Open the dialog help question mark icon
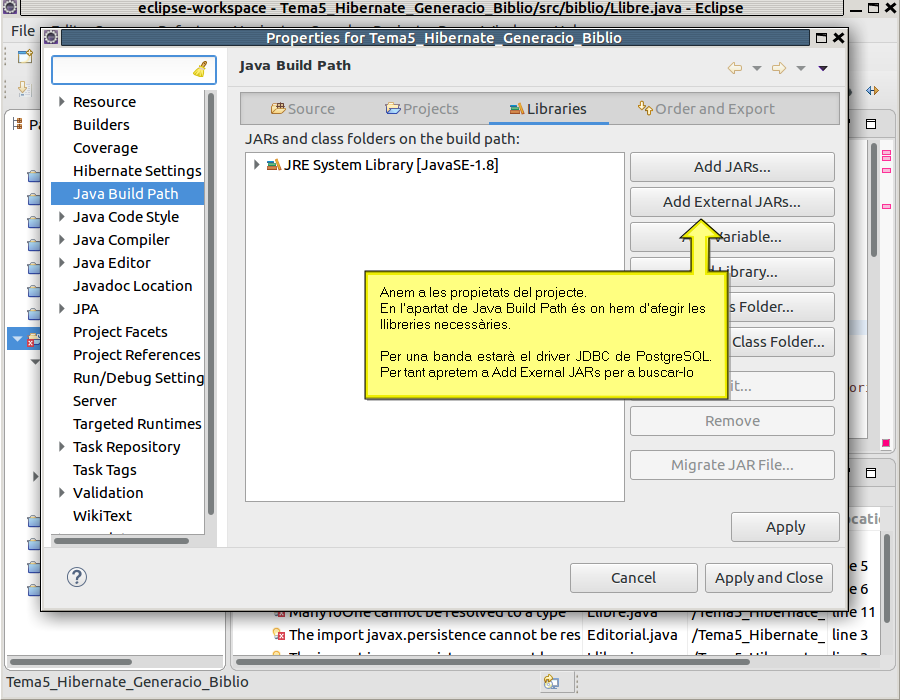Screen dimensions: 900x700 pos(77,577)
